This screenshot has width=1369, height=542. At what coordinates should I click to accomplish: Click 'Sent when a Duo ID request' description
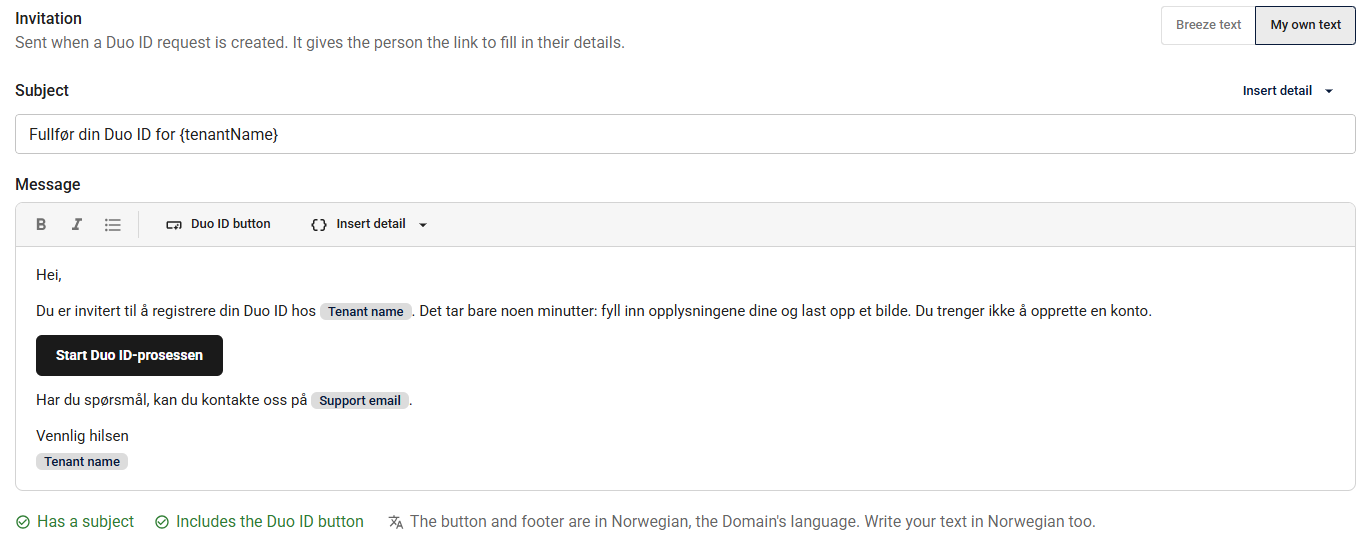click(320, 43)
